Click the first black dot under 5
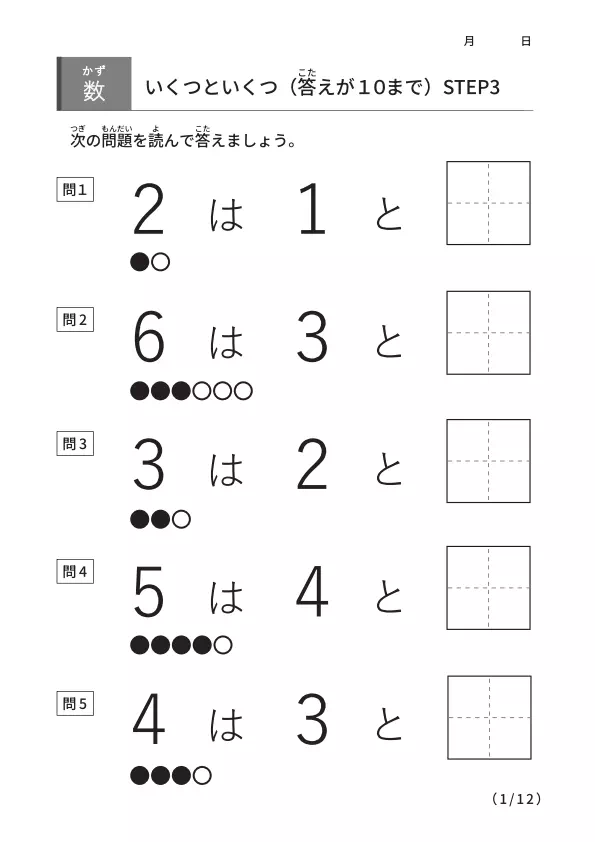 click(140, 645)
